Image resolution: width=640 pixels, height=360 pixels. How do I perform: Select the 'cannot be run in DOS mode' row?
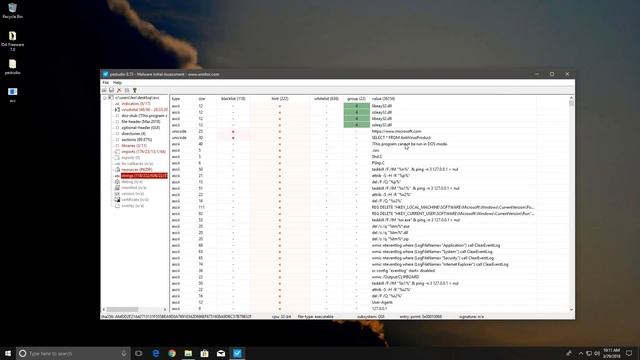[369, 144]
